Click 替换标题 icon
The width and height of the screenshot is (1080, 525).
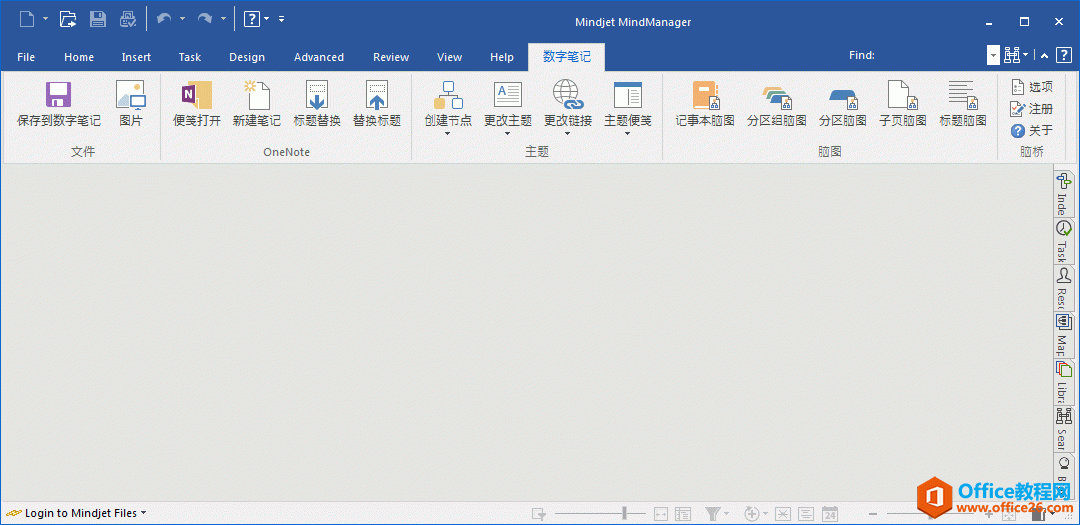coord(377,94)
